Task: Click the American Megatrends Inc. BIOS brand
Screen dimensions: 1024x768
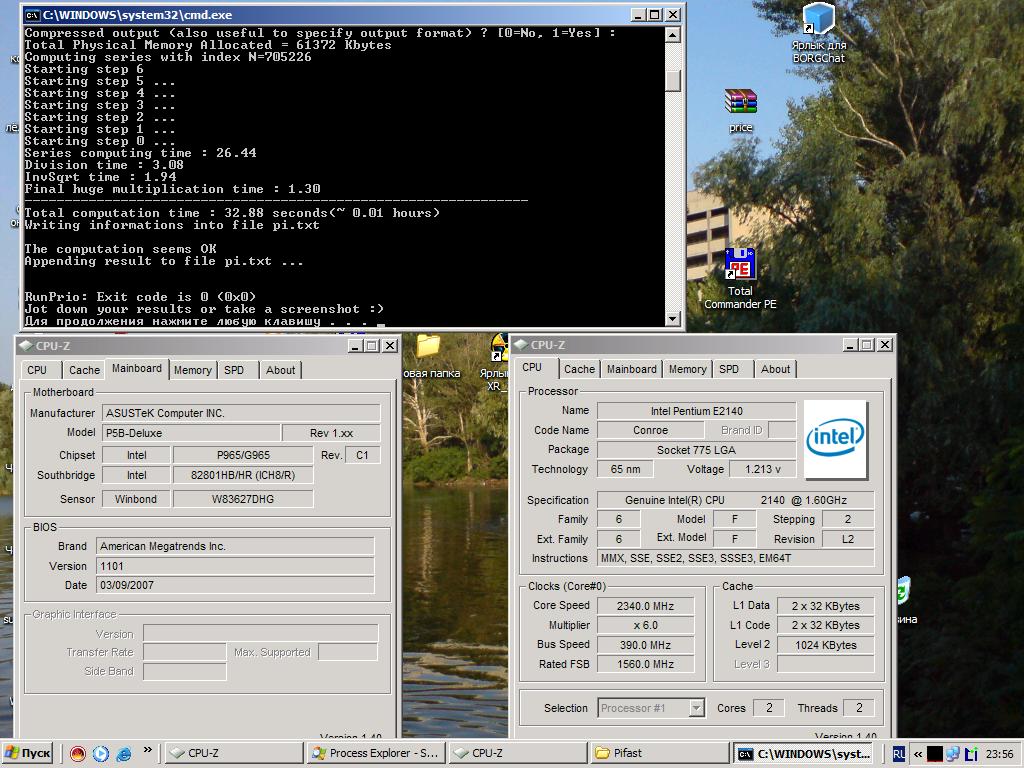Action: 235,546
